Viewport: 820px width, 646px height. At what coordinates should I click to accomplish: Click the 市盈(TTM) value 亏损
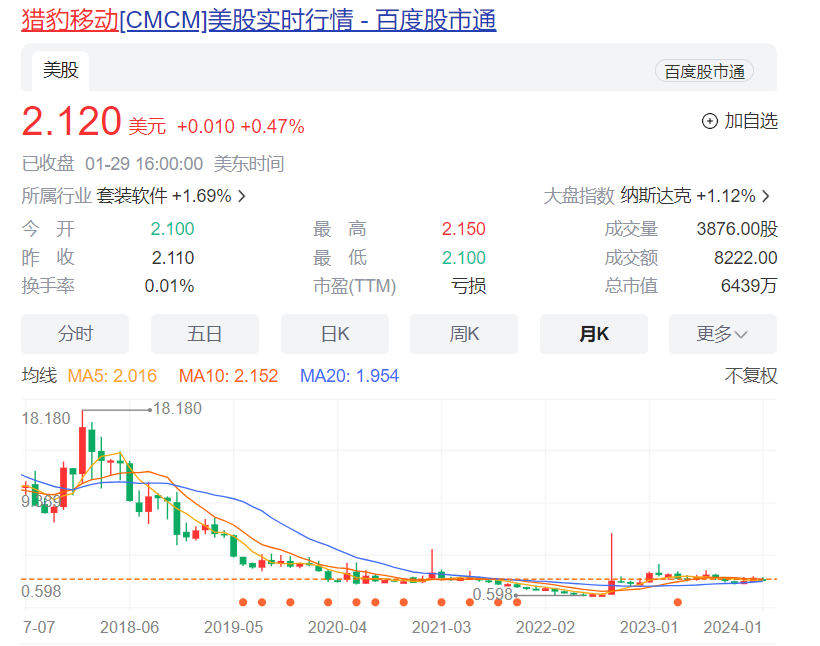(x=469, y=286)
